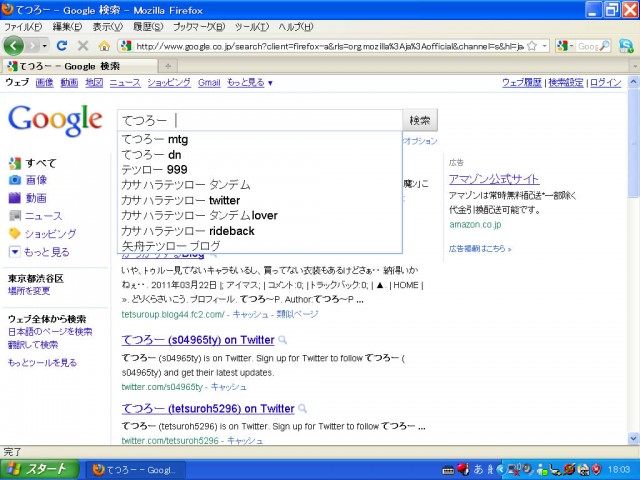640x480 pixels.
Task: Open the search engine selector dropdown
Action: pos(565,46)
